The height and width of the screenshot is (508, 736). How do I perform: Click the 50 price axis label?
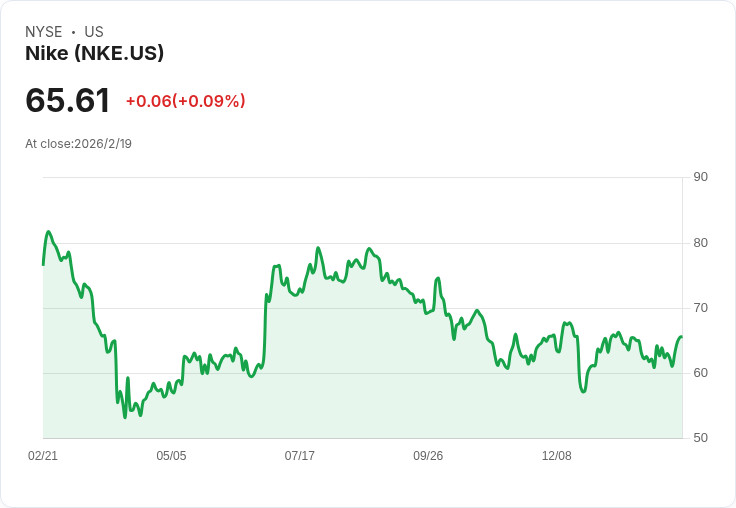701,438
